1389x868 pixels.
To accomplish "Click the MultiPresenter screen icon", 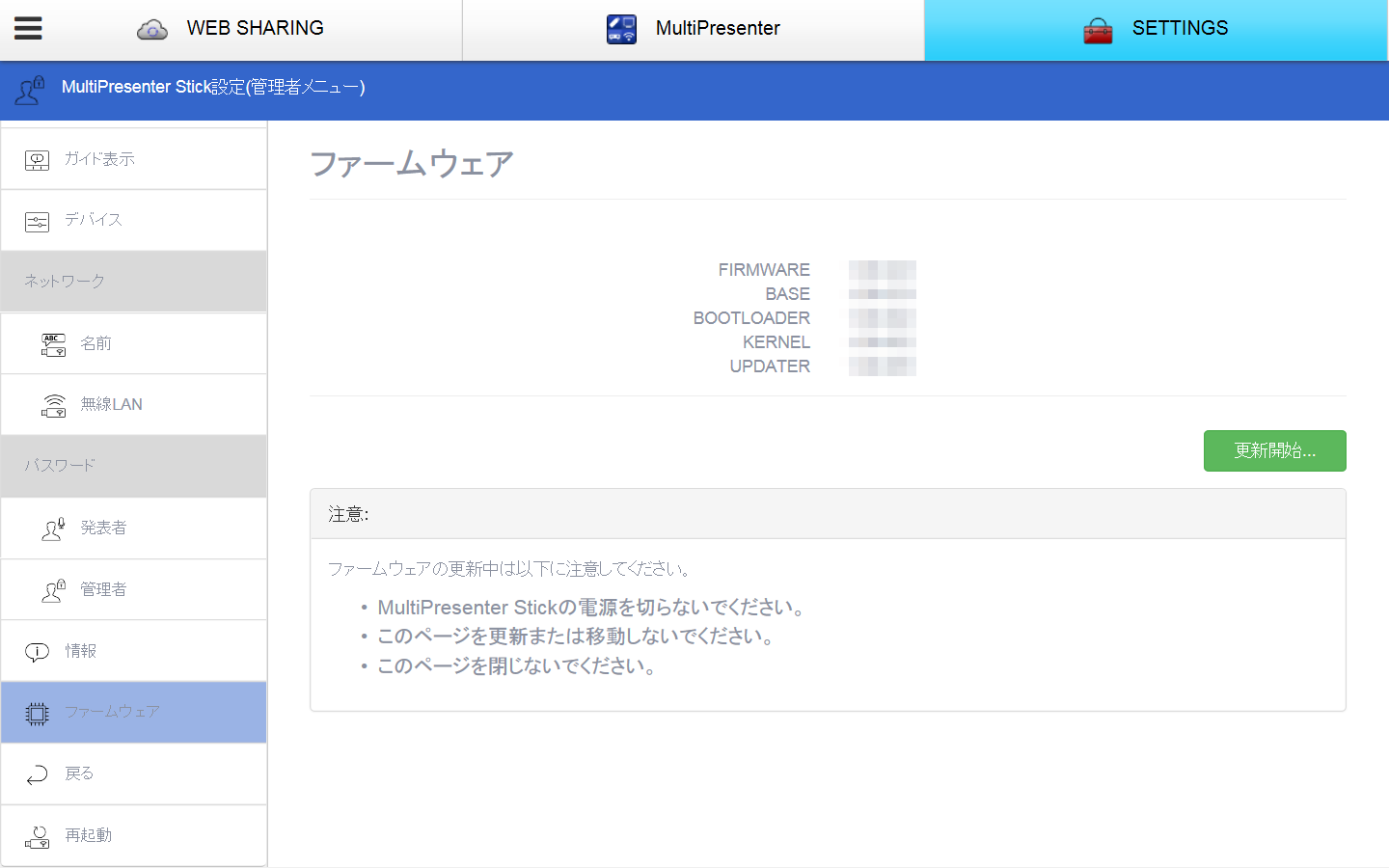I will (622, 28).
